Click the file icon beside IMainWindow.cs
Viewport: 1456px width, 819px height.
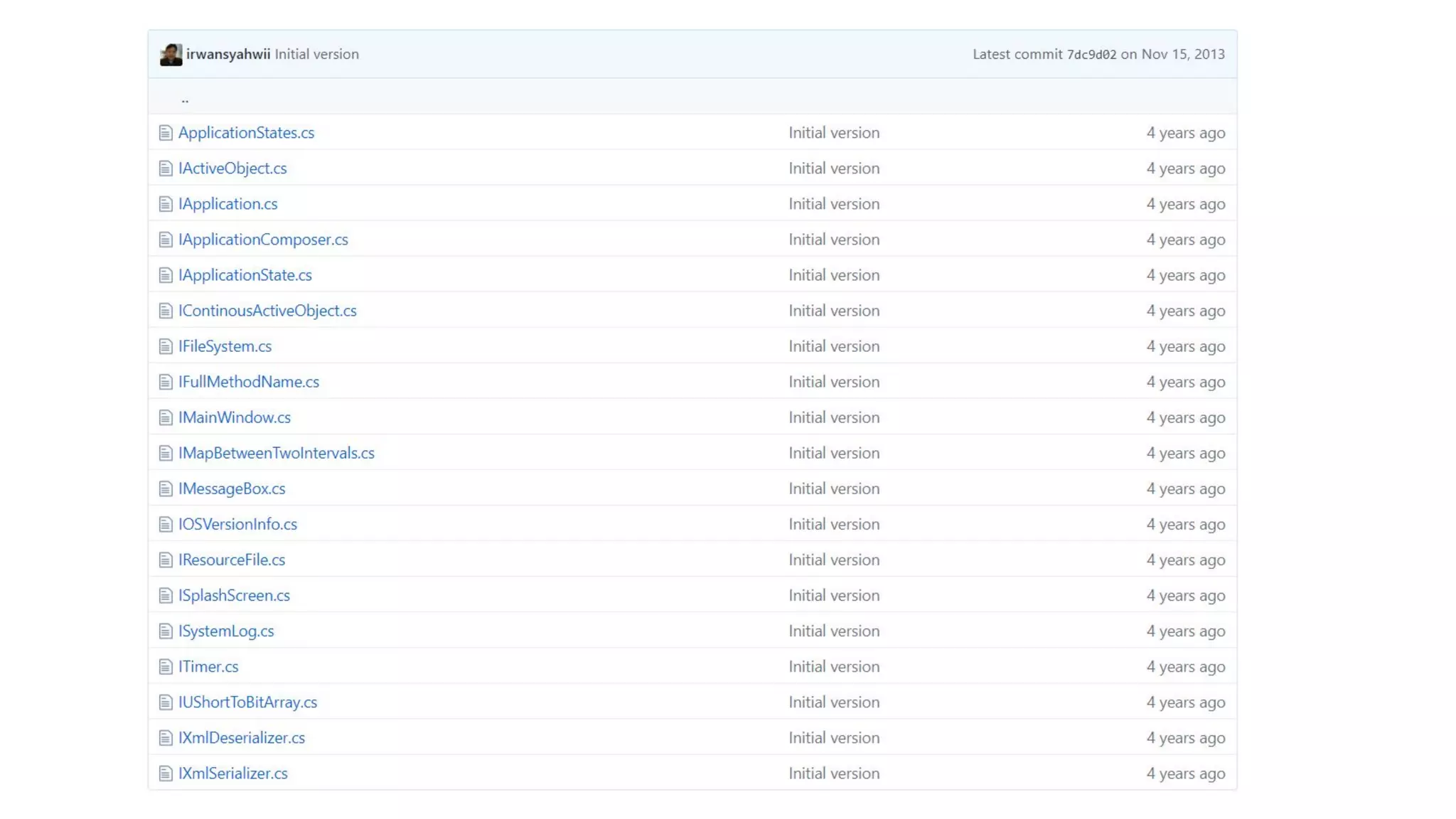[166, 417]
